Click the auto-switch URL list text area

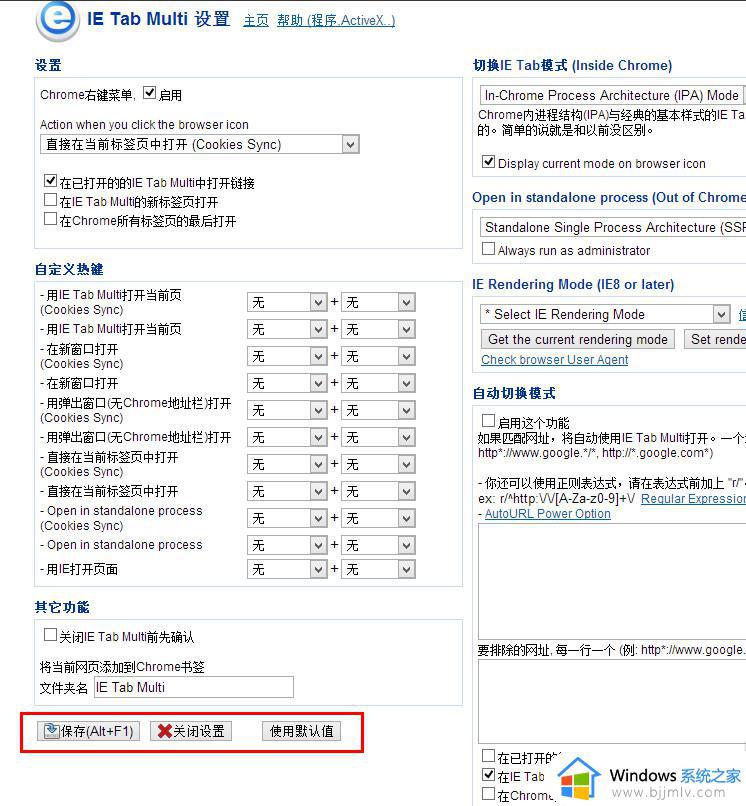(612, 581)
